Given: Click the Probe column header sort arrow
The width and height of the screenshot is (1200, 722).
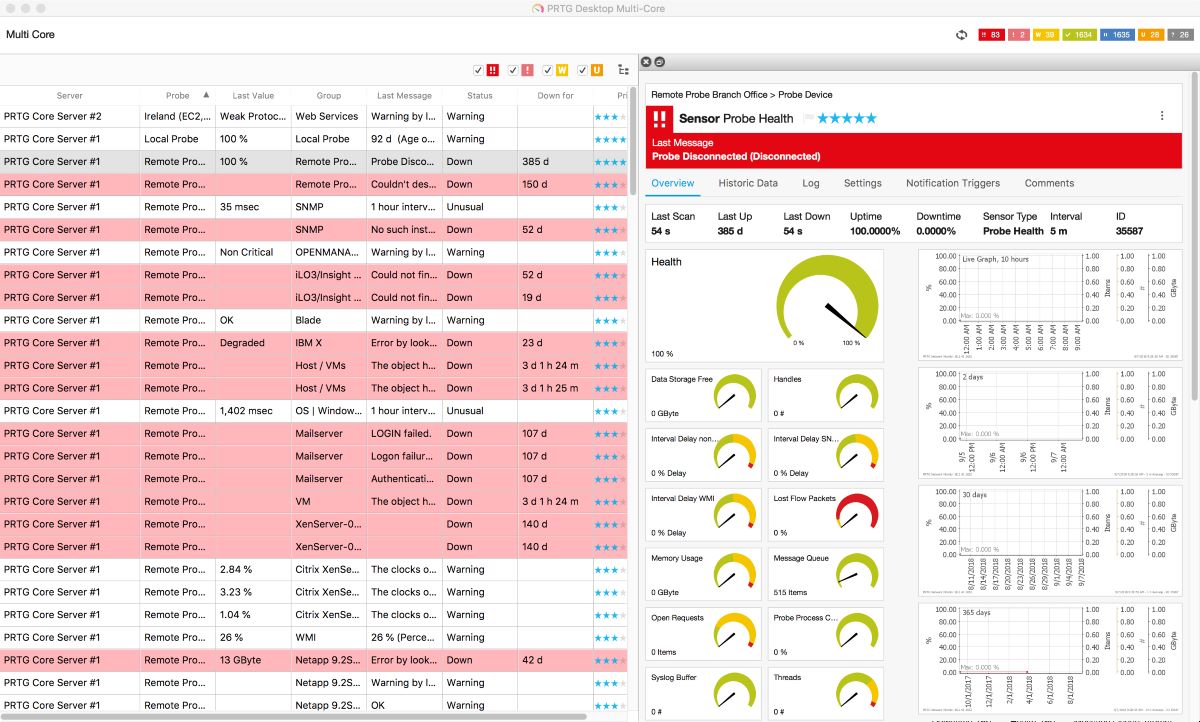Looking at the screenshot, I should (207, 95).
